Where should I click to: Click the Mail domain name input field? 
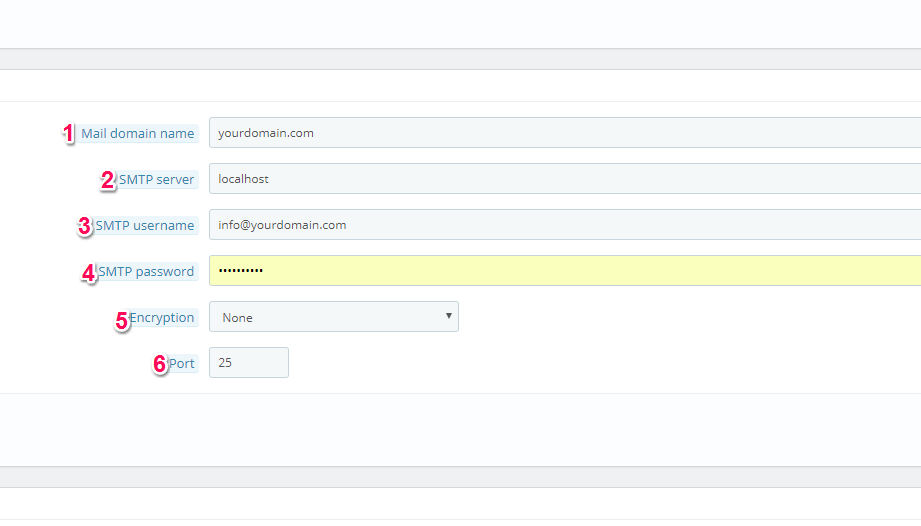565,133
